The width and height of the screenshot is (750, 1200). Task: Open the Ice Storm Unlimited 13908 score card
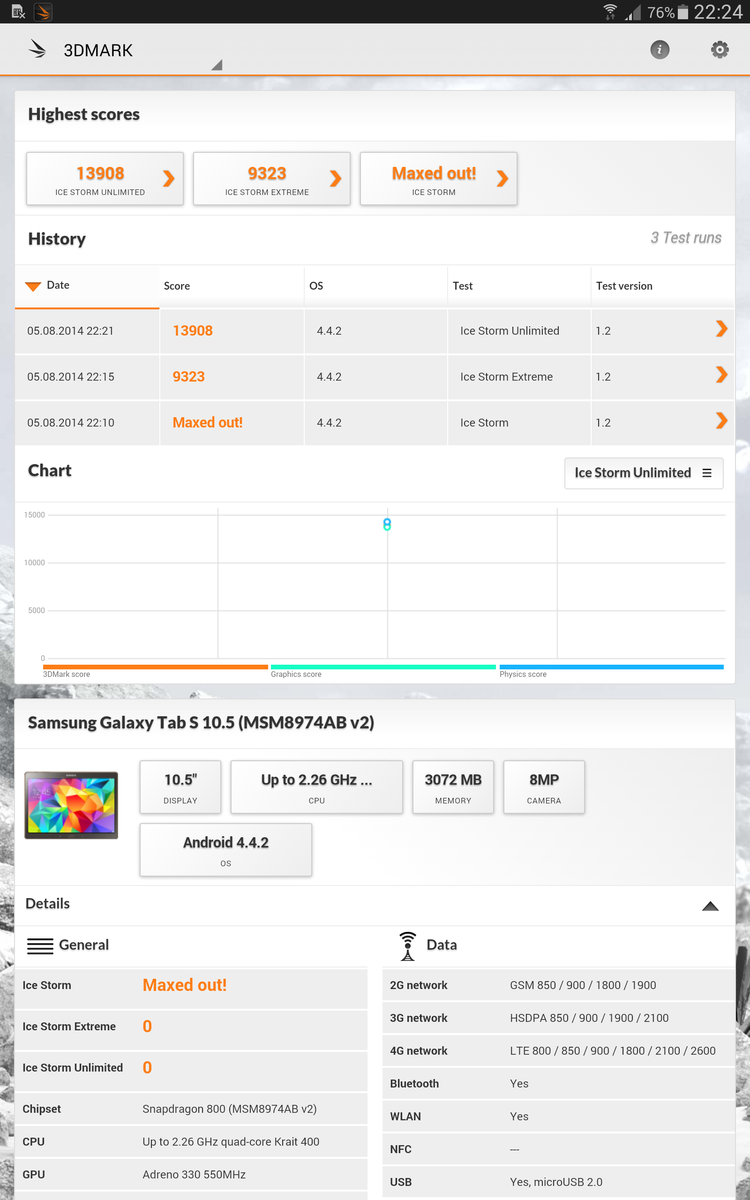click(x=105, y=179)
